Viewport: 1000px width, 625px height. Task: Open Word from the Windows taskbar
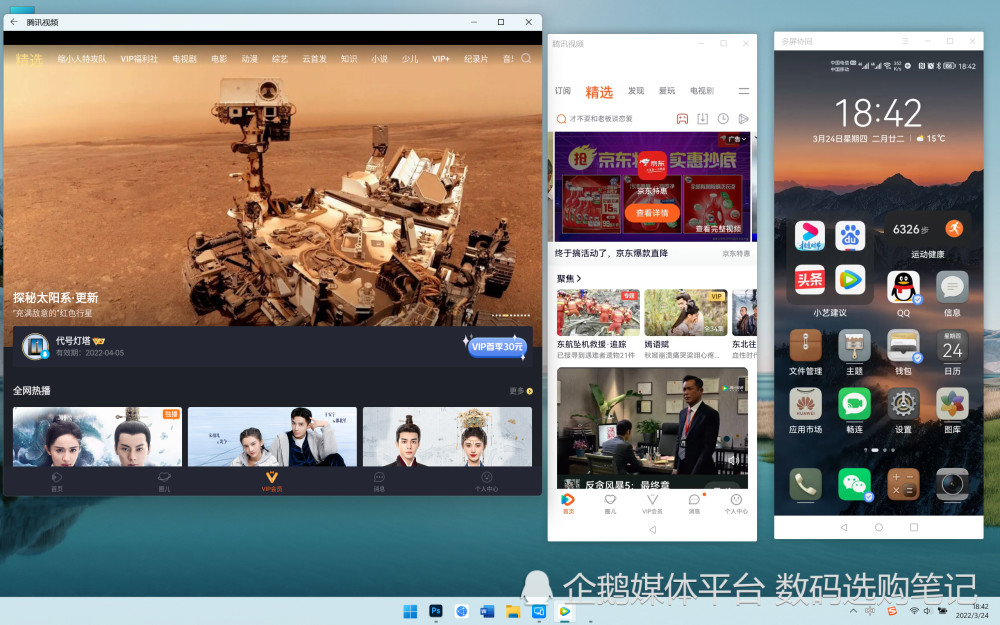(x=487, y=611)
